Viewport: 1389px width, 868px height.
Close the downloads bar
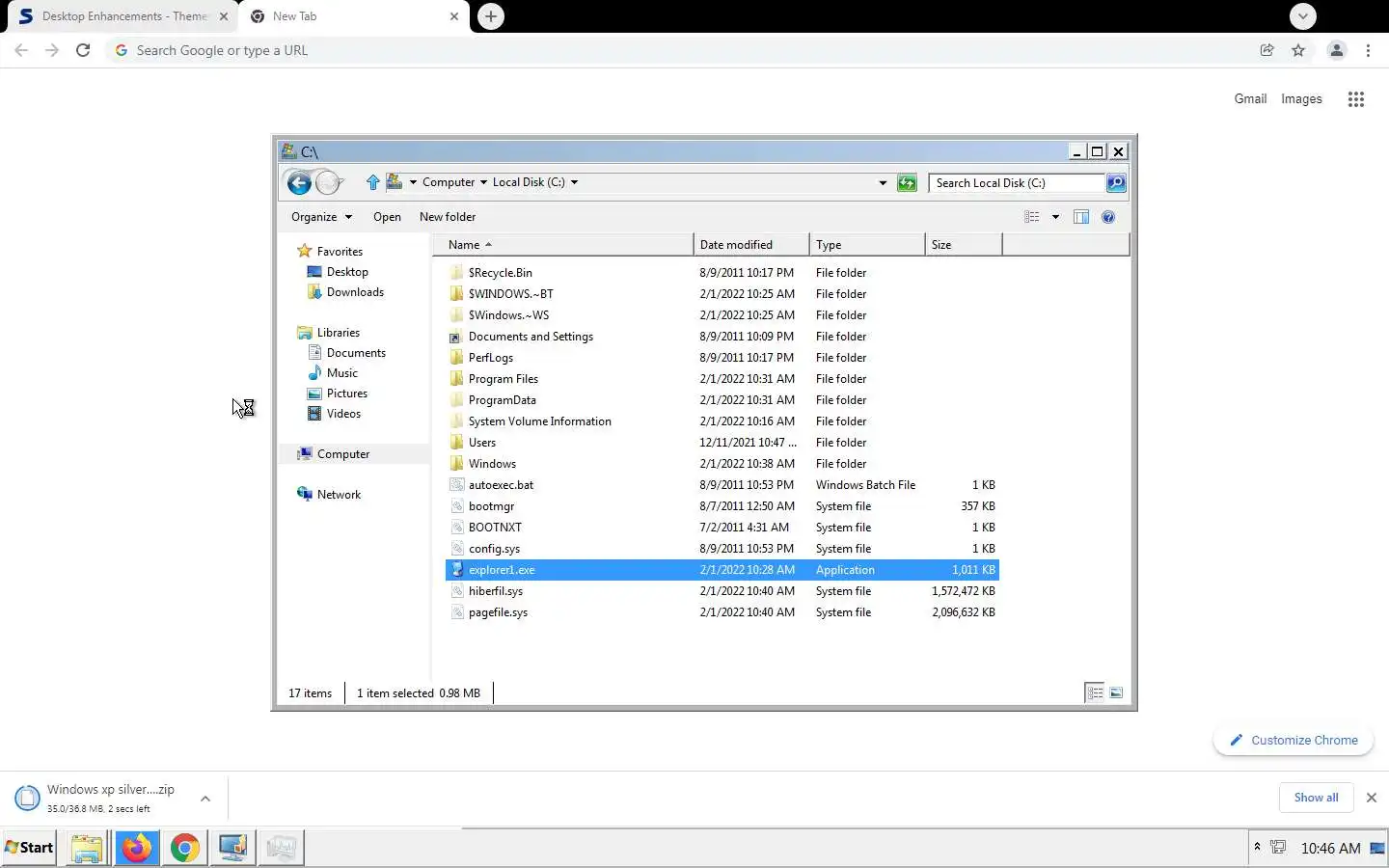[1371, 798]
